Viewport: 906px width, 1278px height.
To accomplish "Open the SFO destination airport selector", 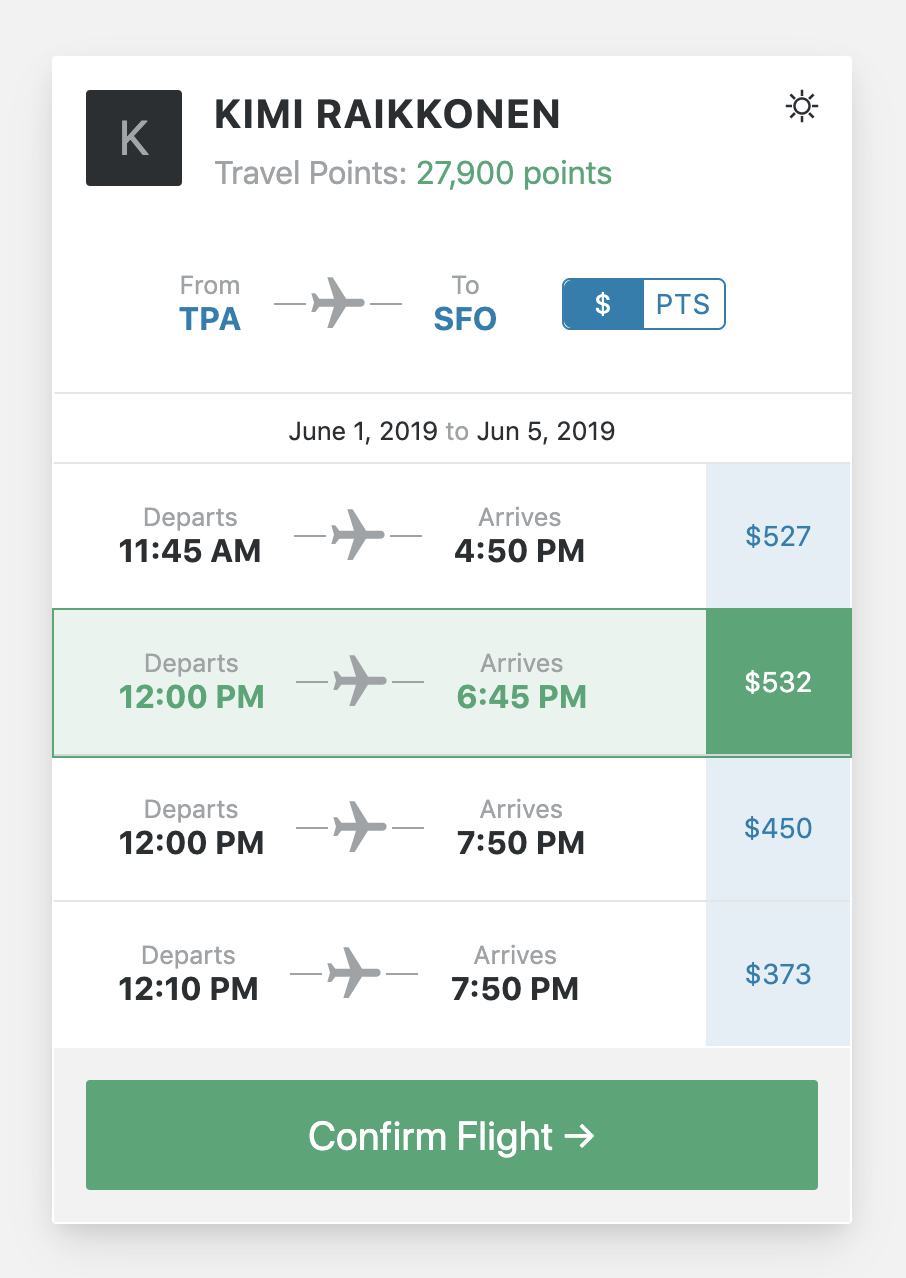I will [x=465, y=319].
